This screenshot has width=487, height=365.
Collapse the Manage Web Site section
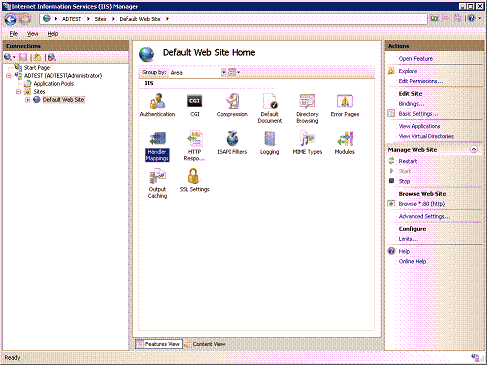(x=474, y=150)
